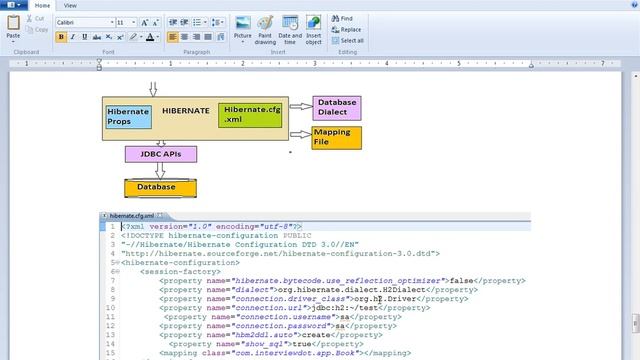Toggle Subscript formatting
Viewport: 640px width, 360px height.
(x=109, y=37)
